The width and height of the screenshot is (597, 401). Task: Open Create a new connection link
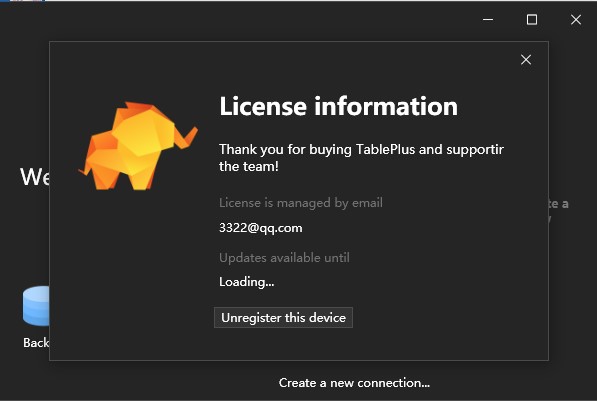pos(354,383)
